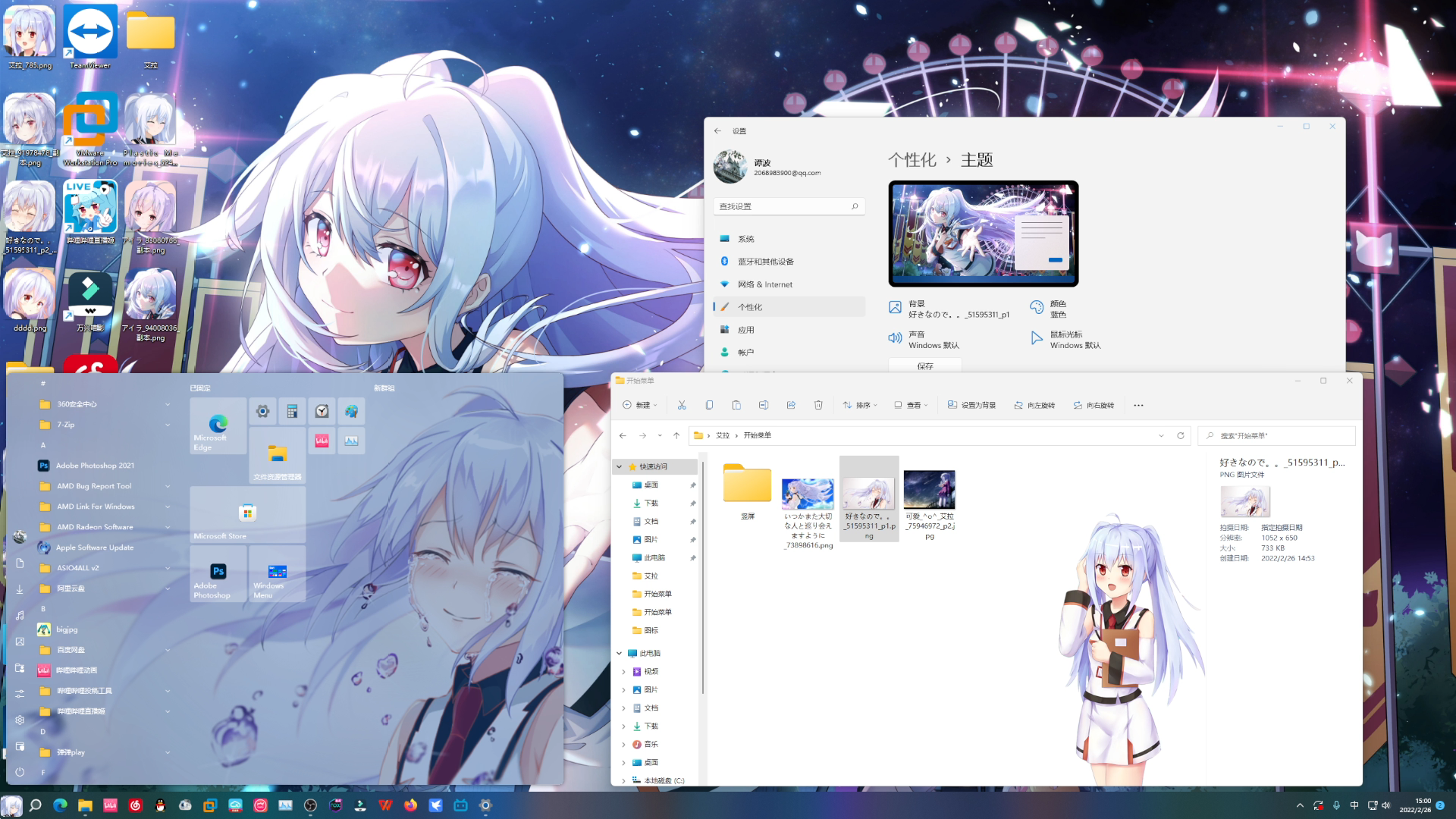Go up one folder level in Explorer

pyautogui.click(x=676, y=435)
